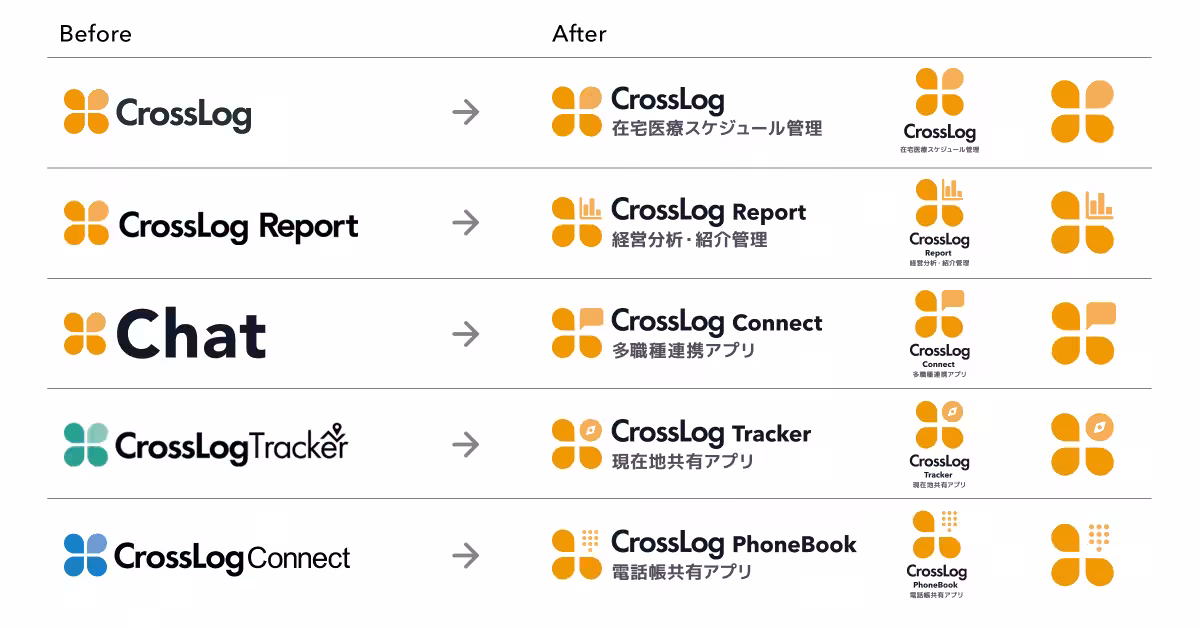Click the arrow in the Chat row
The height and width of the screenshot is (628, 1200).
point(465,333)
